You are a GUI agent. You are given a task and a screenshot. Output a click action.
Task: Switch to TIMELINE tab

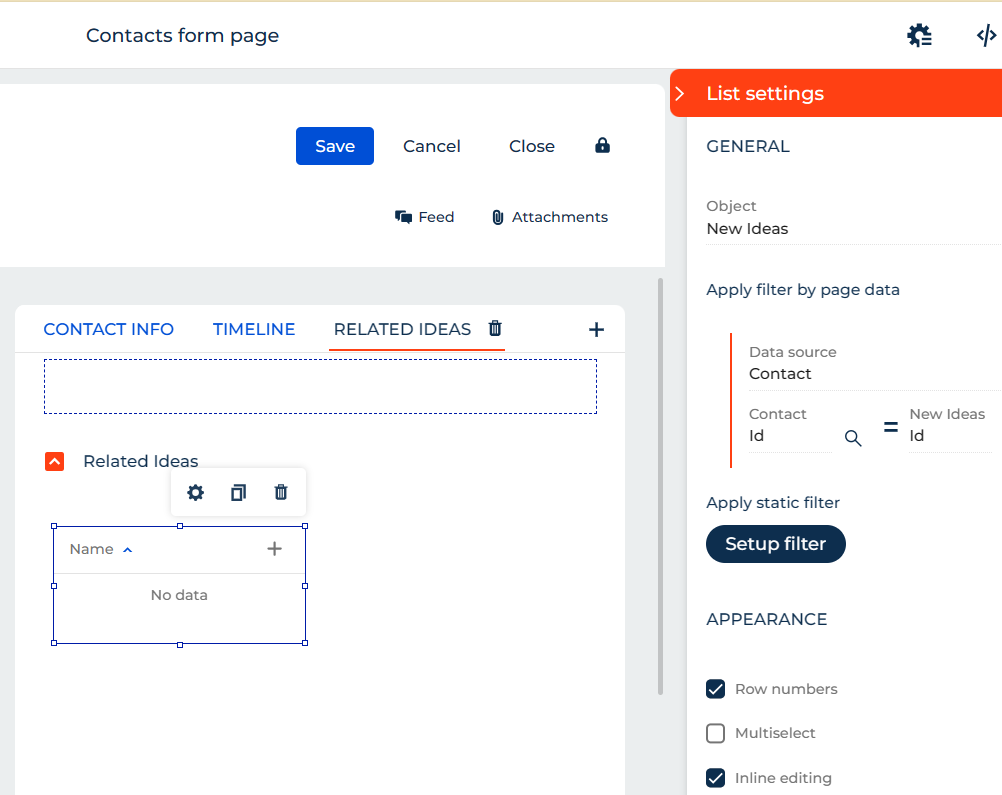click(x=254, y=329)
